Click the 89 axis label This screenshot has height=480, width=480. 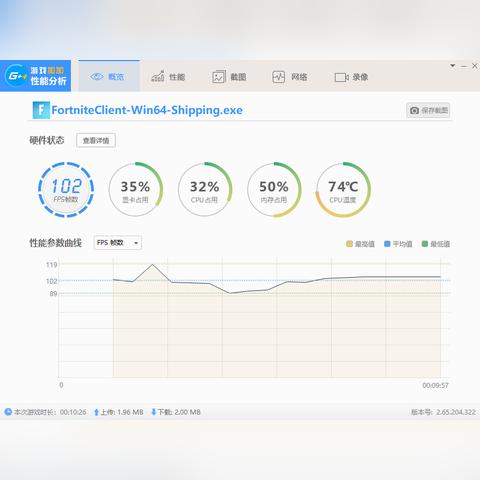53,294
